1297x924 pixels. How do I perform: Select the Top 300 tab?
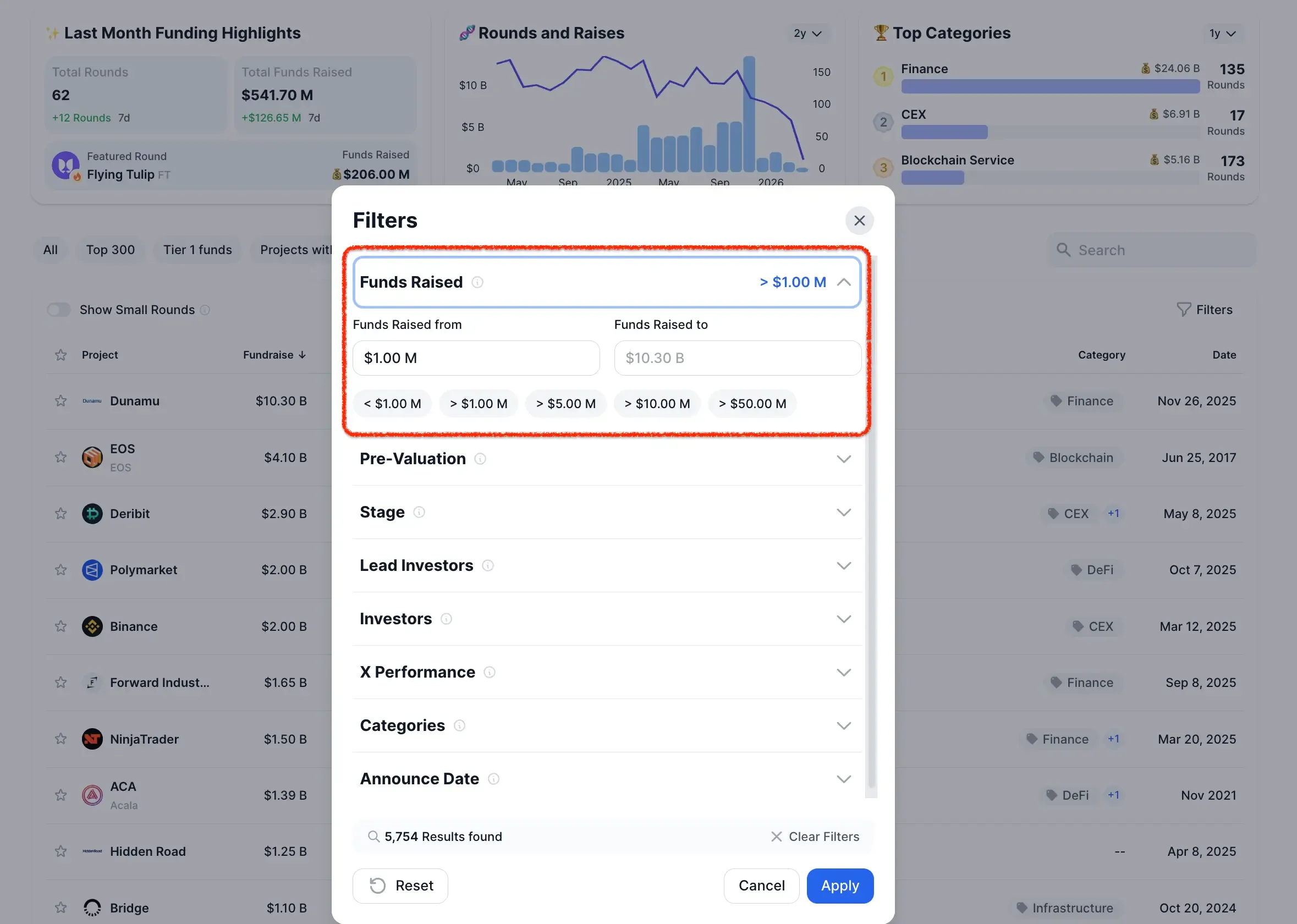(111, 250)
